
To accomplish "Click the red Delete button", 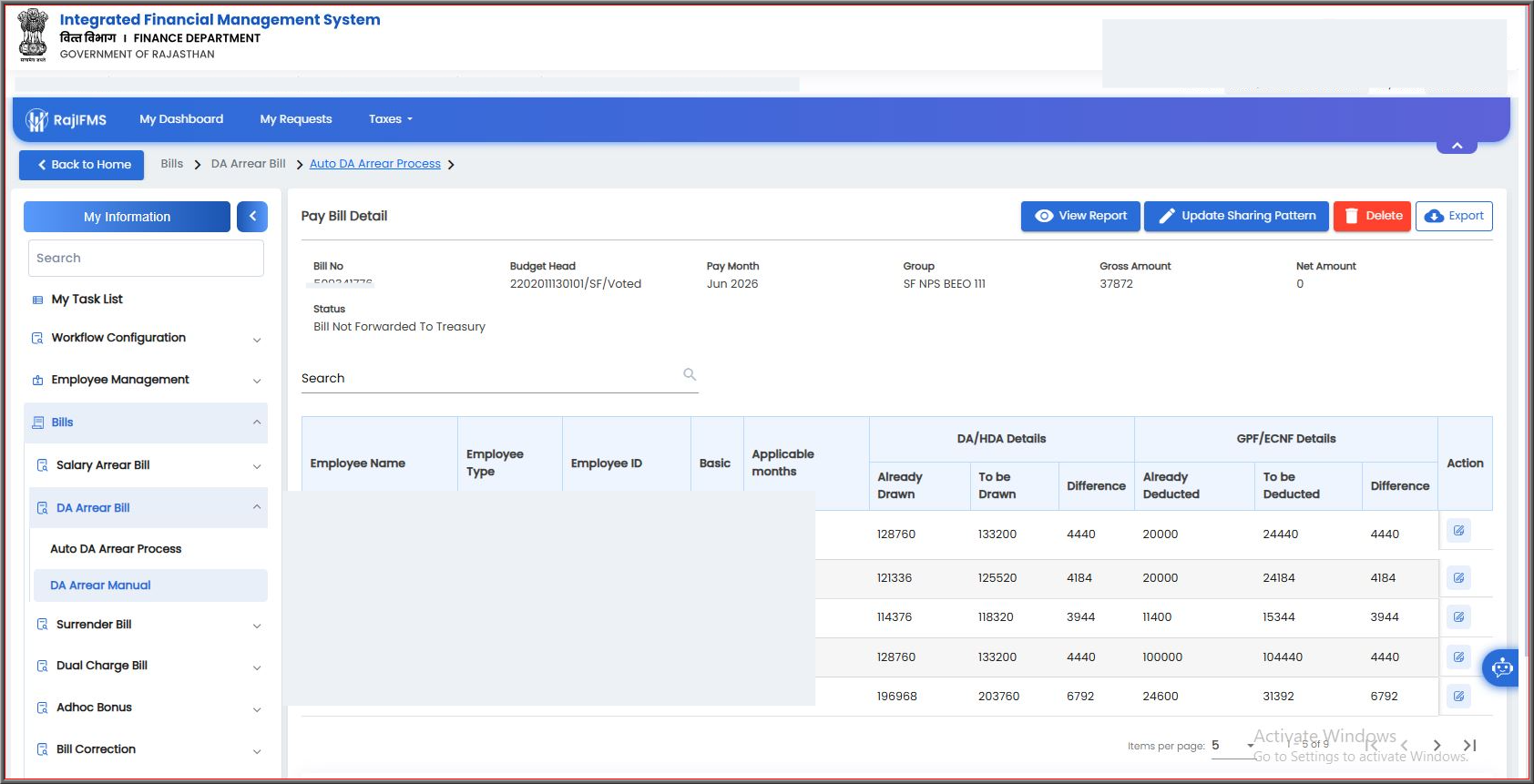I will click(x=1372, y=216).
